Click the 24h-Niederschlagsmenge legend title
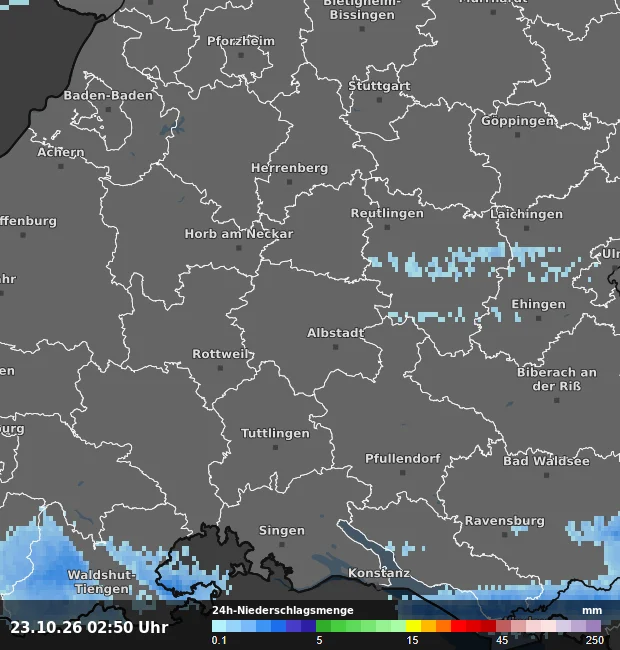This screenshot has height=650, width=620. (283, 610)
